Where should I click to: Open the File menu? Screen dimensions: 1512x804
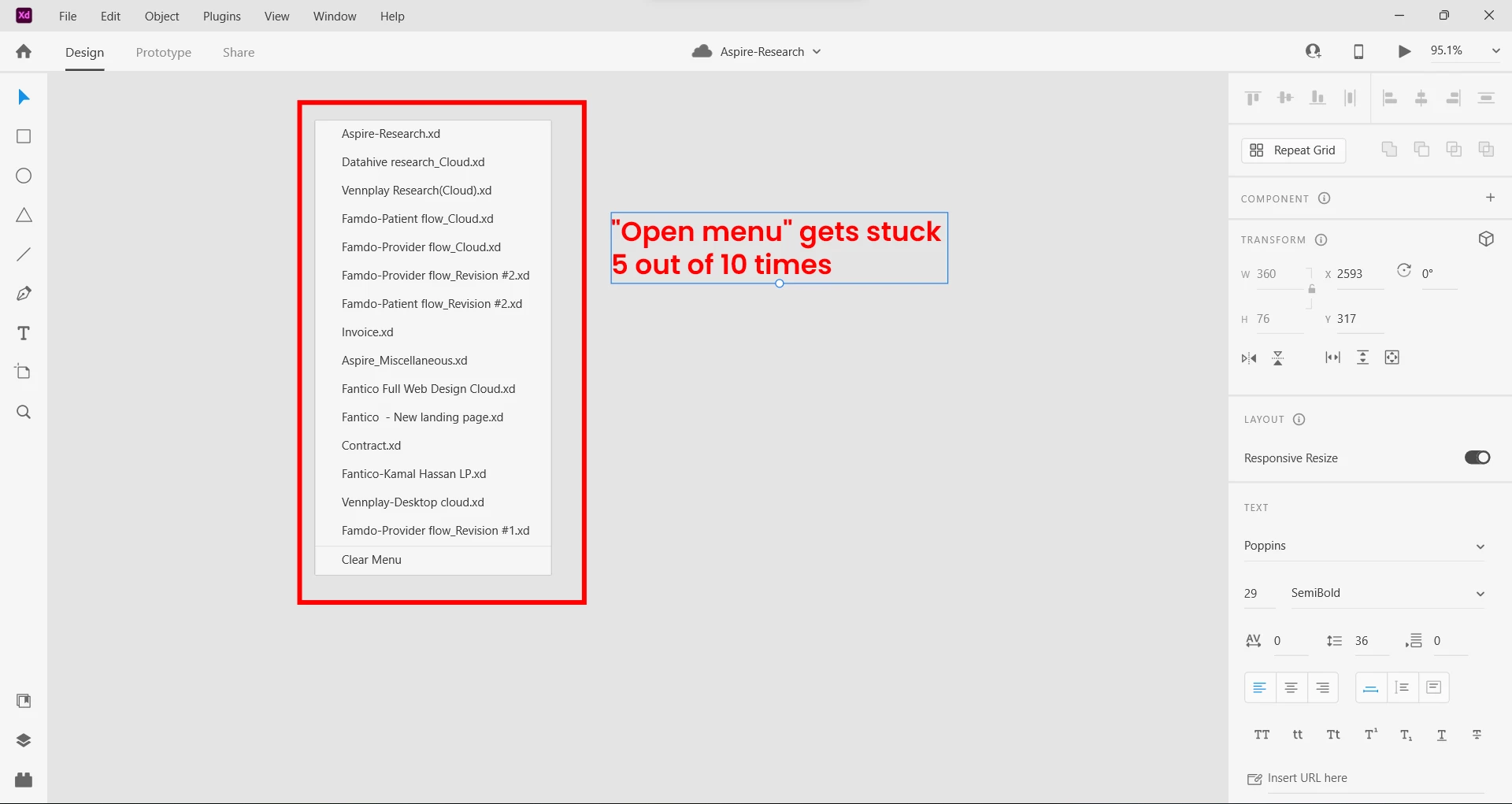point(68,16)
